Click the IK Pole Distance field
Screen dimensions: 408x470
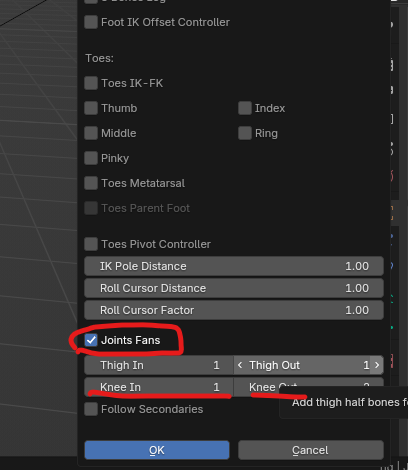click(234, 266)
